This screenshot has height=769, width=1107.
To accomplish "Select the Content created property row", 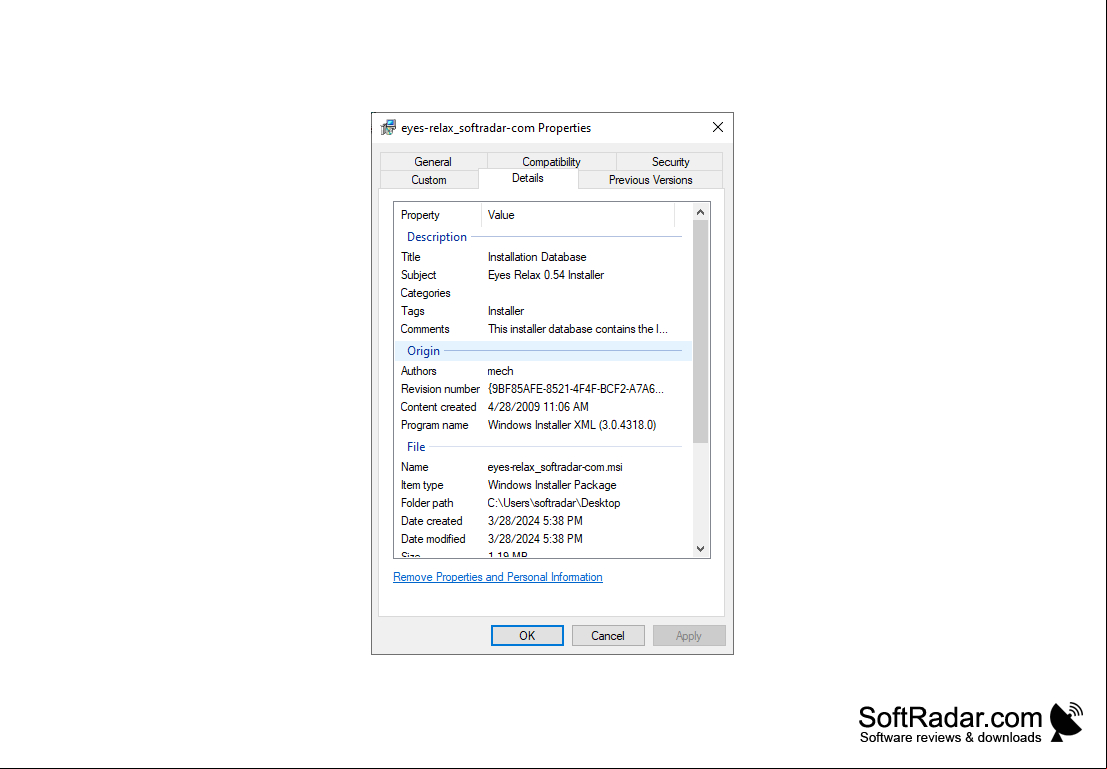I will 543,407.
